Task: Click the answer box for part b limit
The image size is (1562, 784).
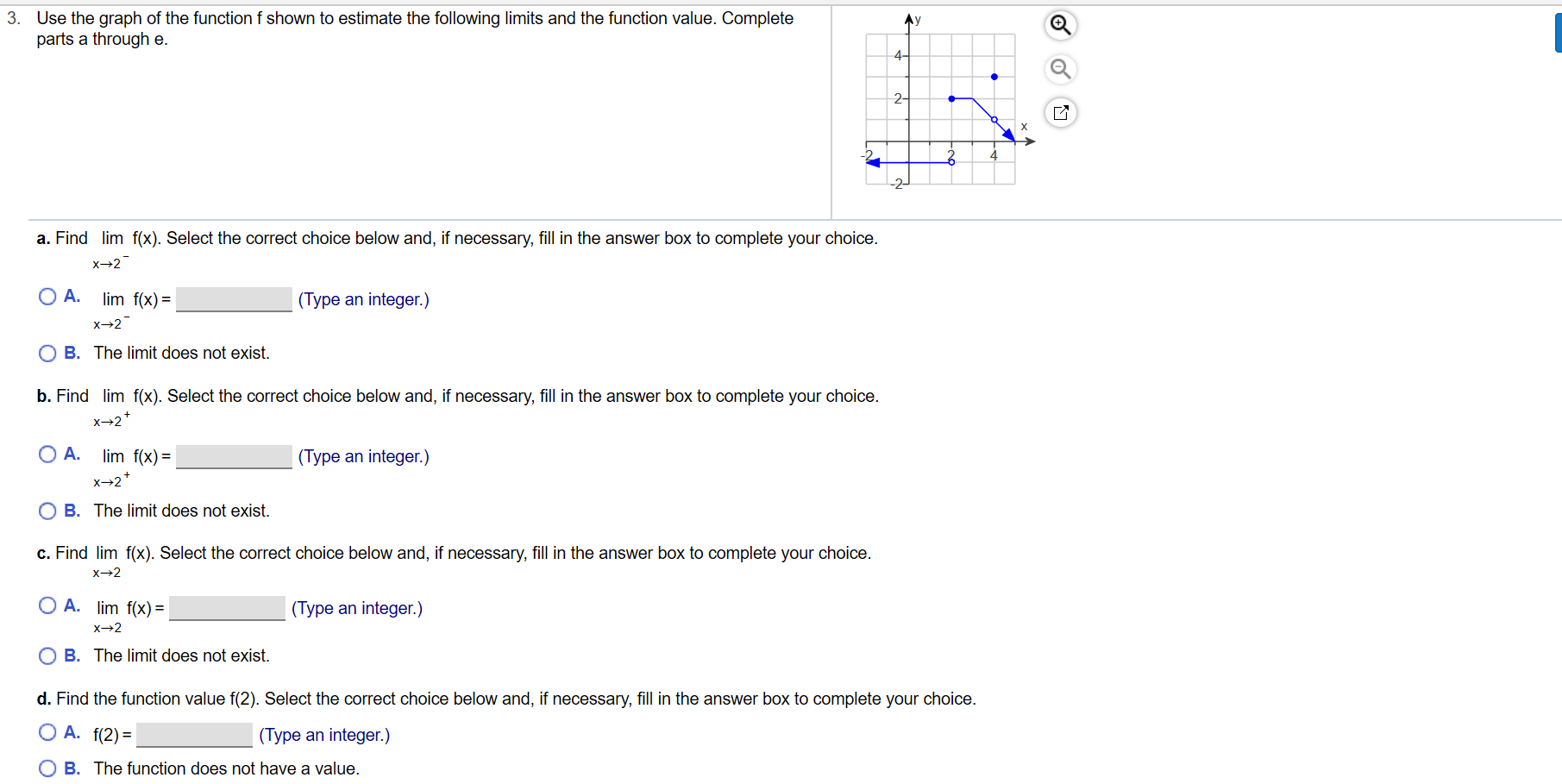Action: tap(233, 456)
